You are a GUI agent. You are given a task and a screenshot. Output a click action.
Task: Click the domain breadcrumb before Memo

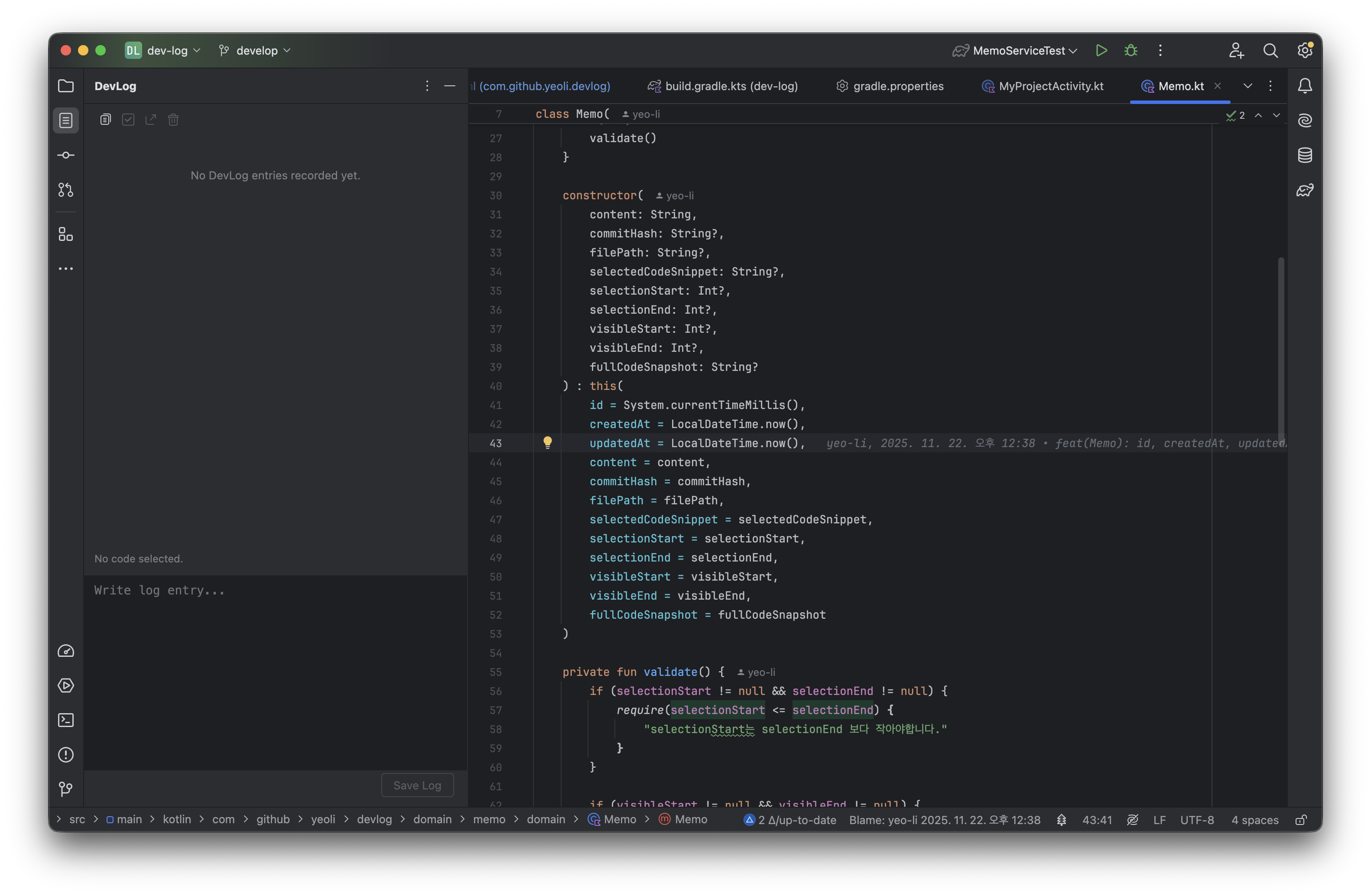(546, 819)
